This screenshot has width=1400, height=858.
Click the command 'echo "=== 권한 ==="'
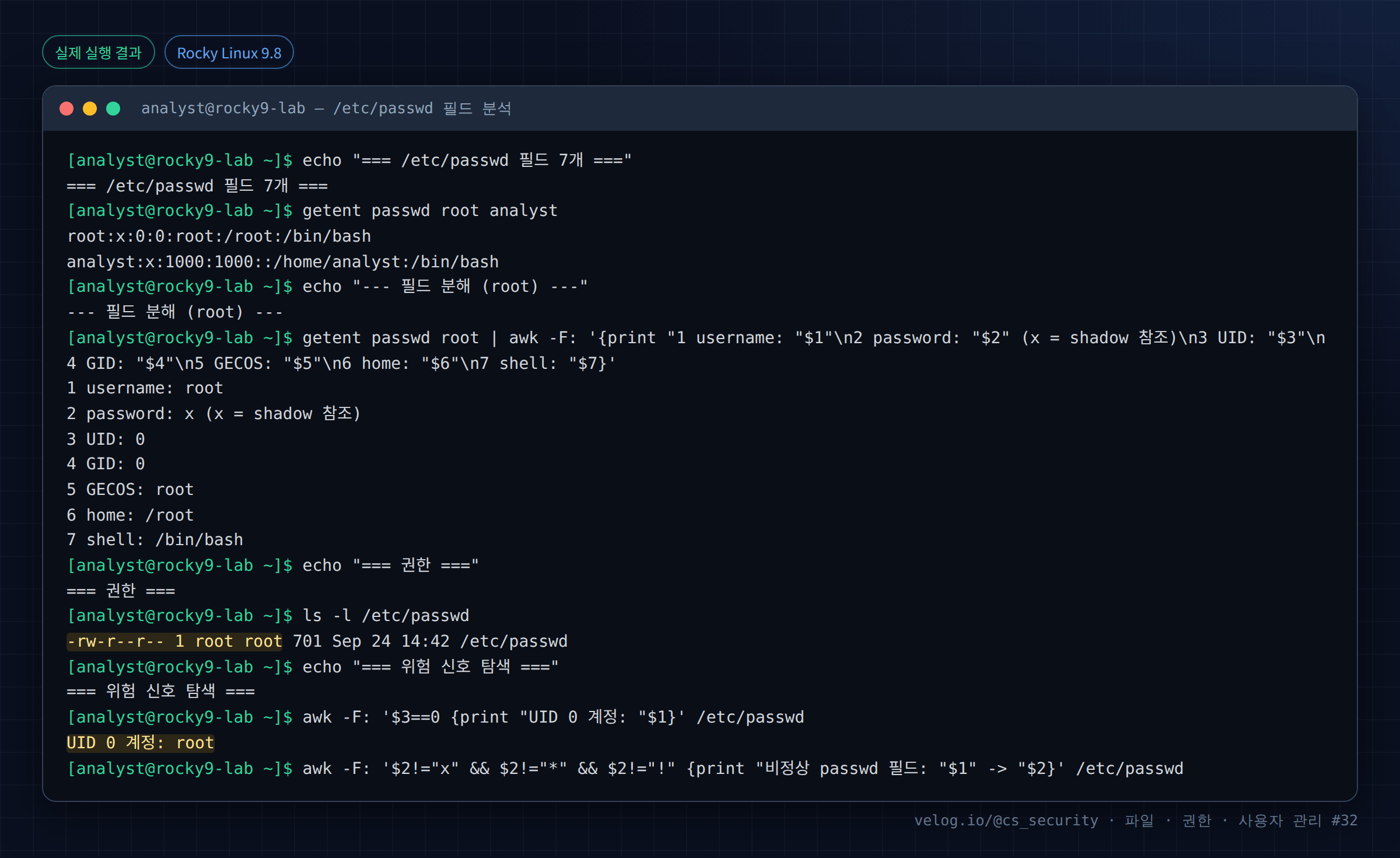coord(390,566)
